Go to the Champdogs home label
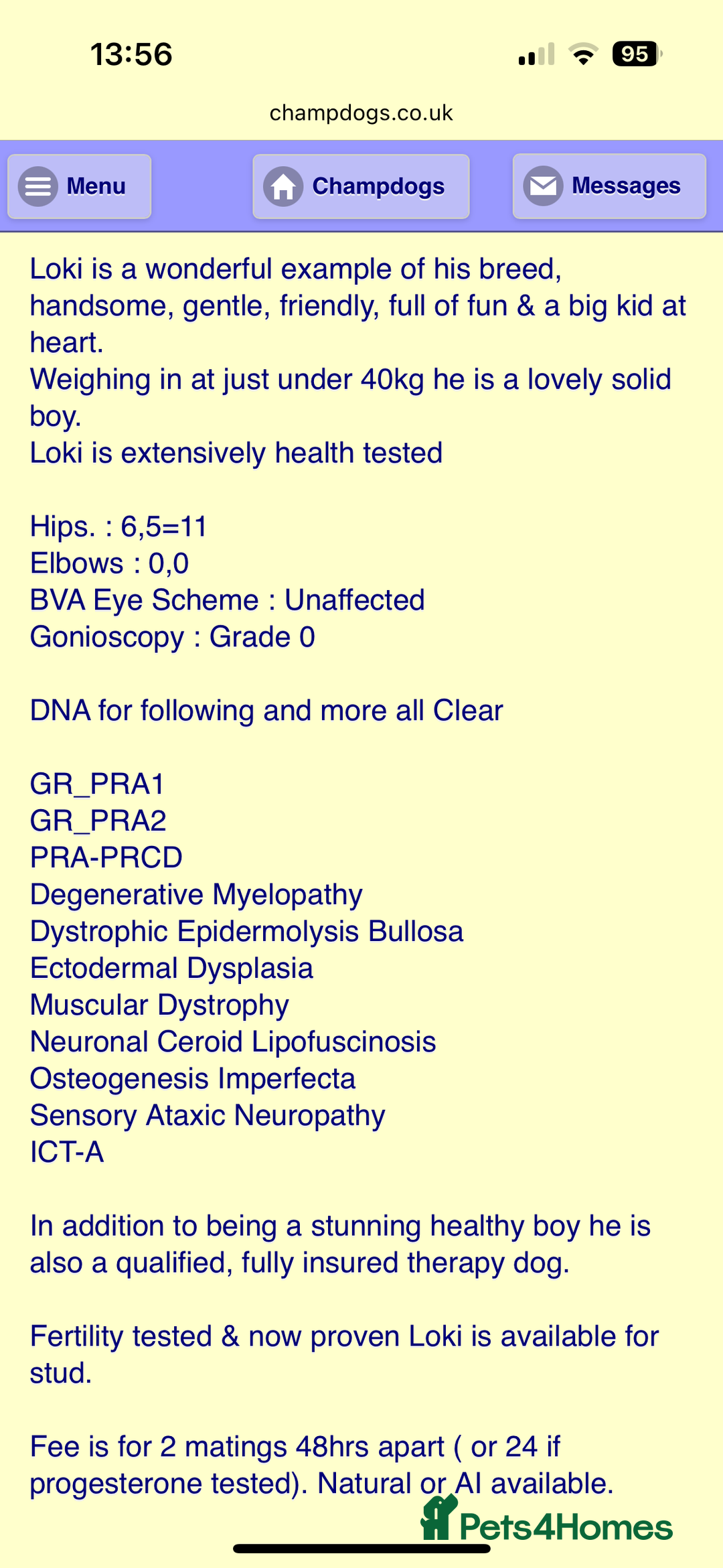This screenshot has height=1568, width=723. coord(378,186)
